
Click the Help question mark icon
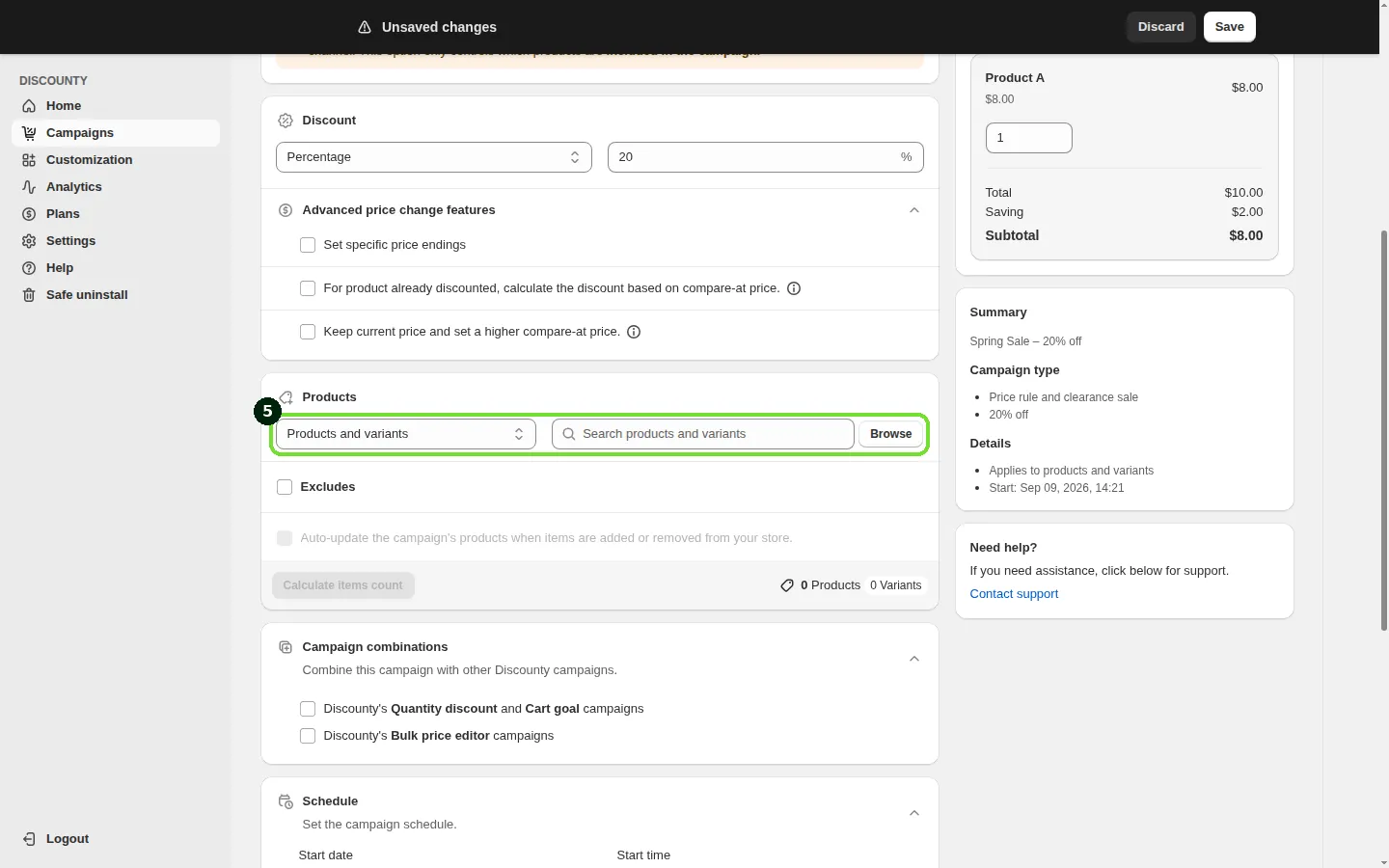[29, 268]
